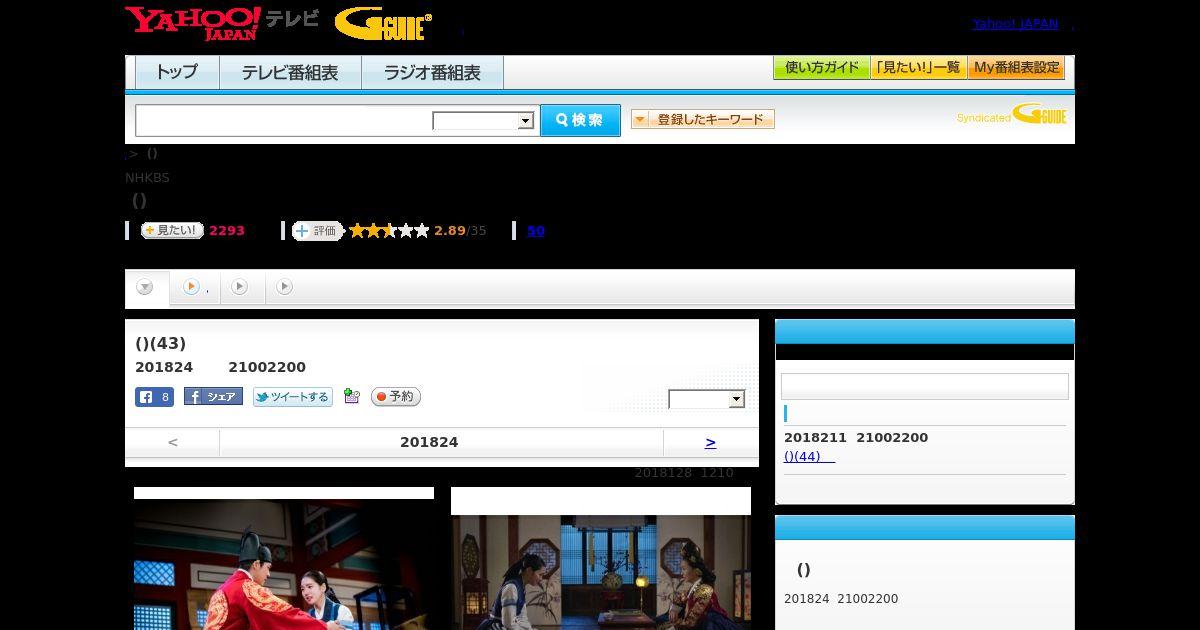Click the 評価 rating button
This screenshot has width=1200, height=630.
pyautogui.click(x=317, y=231)
